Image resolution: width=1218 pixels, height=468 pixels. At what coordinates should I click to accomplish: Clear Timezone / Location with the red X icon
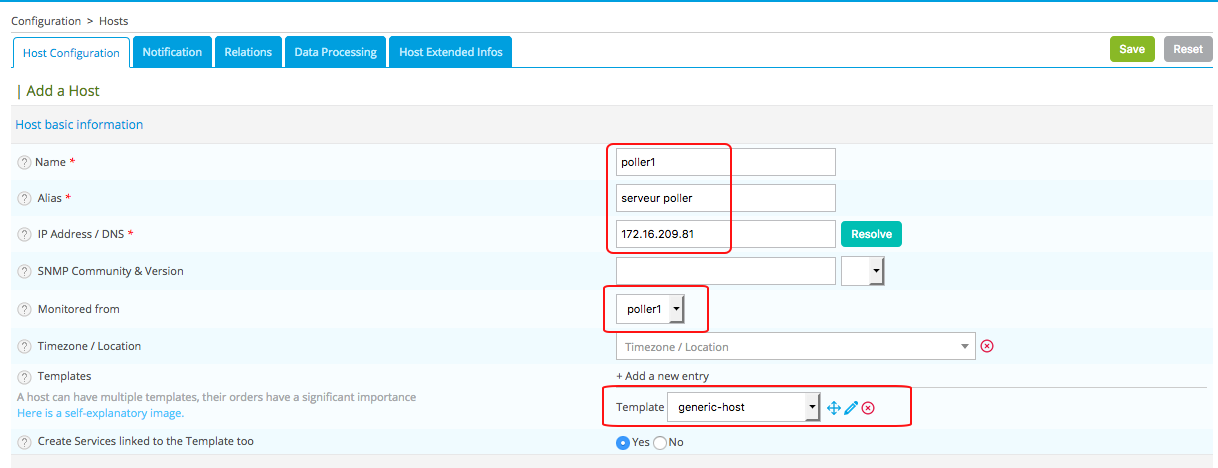[987, 346]
